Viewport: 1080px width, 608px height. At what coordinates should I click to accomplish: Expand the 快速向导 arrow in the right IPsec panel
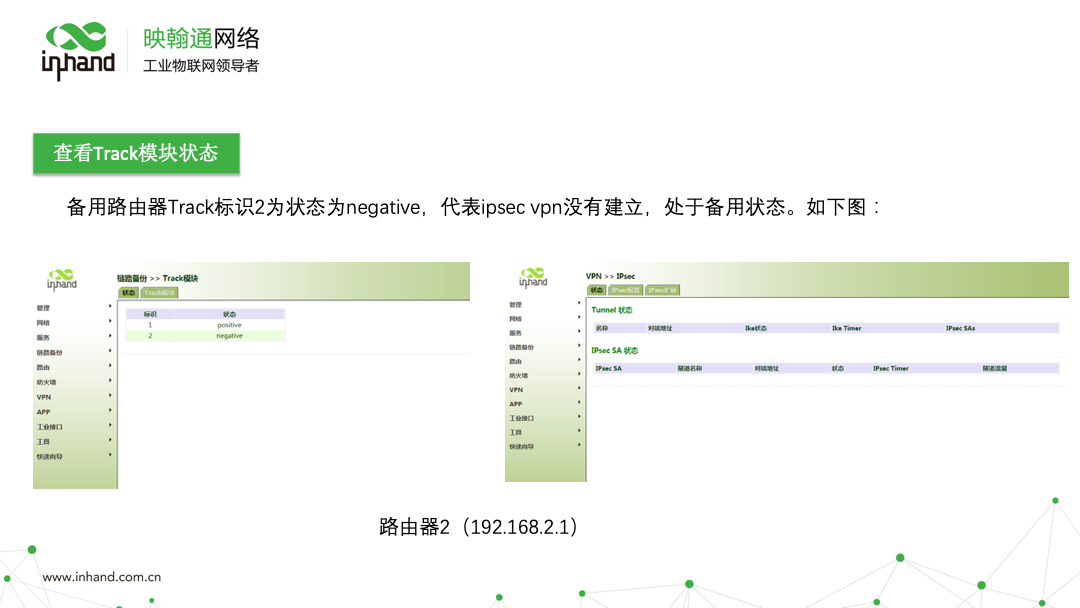(579, 445)
